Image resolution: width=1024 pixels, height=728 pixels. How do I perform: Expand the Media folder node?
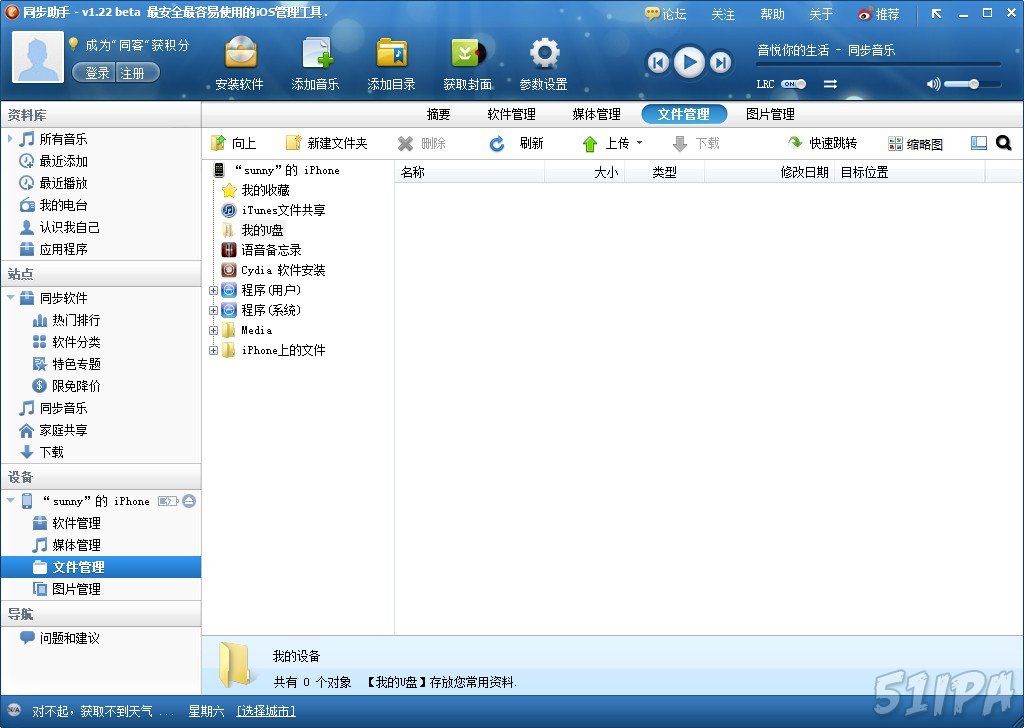pyautogui.click(x=211, y=330)
